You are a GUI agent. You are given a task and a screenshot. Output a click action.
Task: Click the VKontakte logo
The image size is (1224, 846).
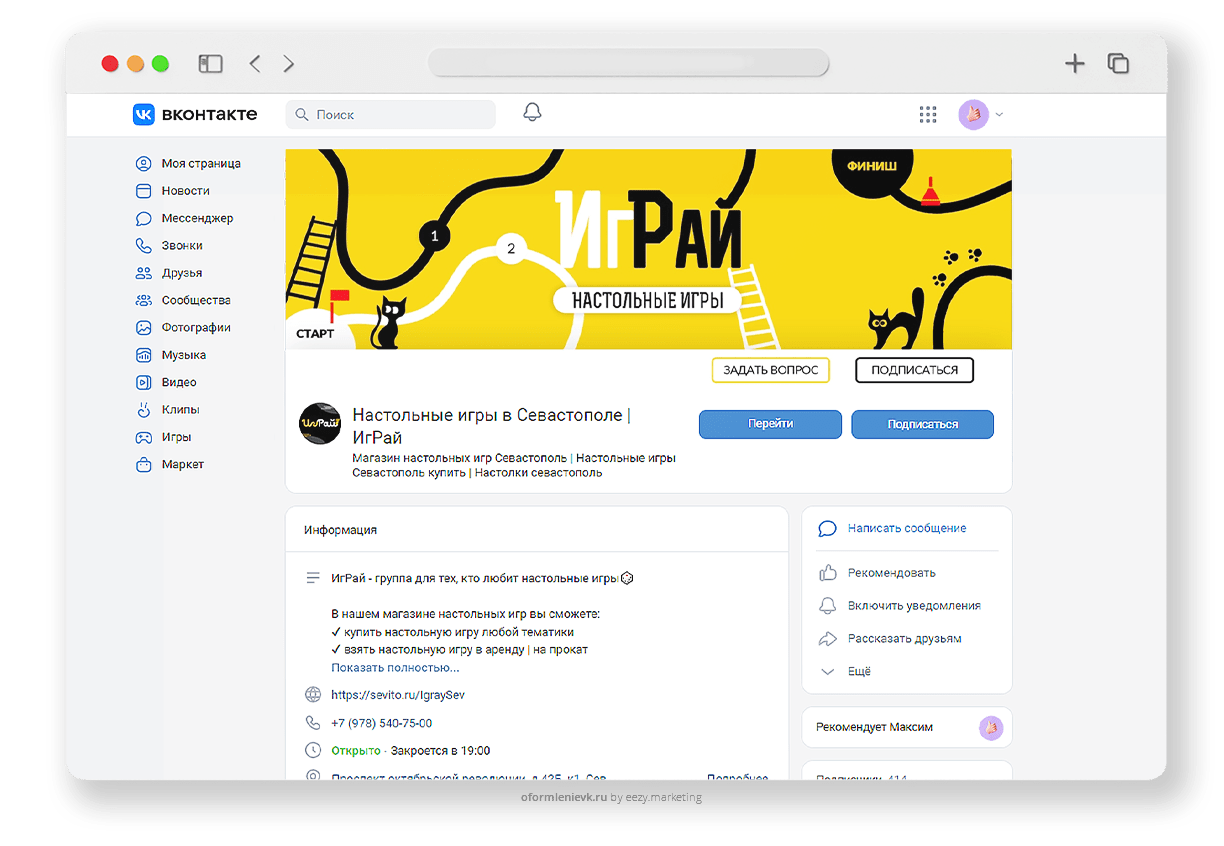pos(195,115)
